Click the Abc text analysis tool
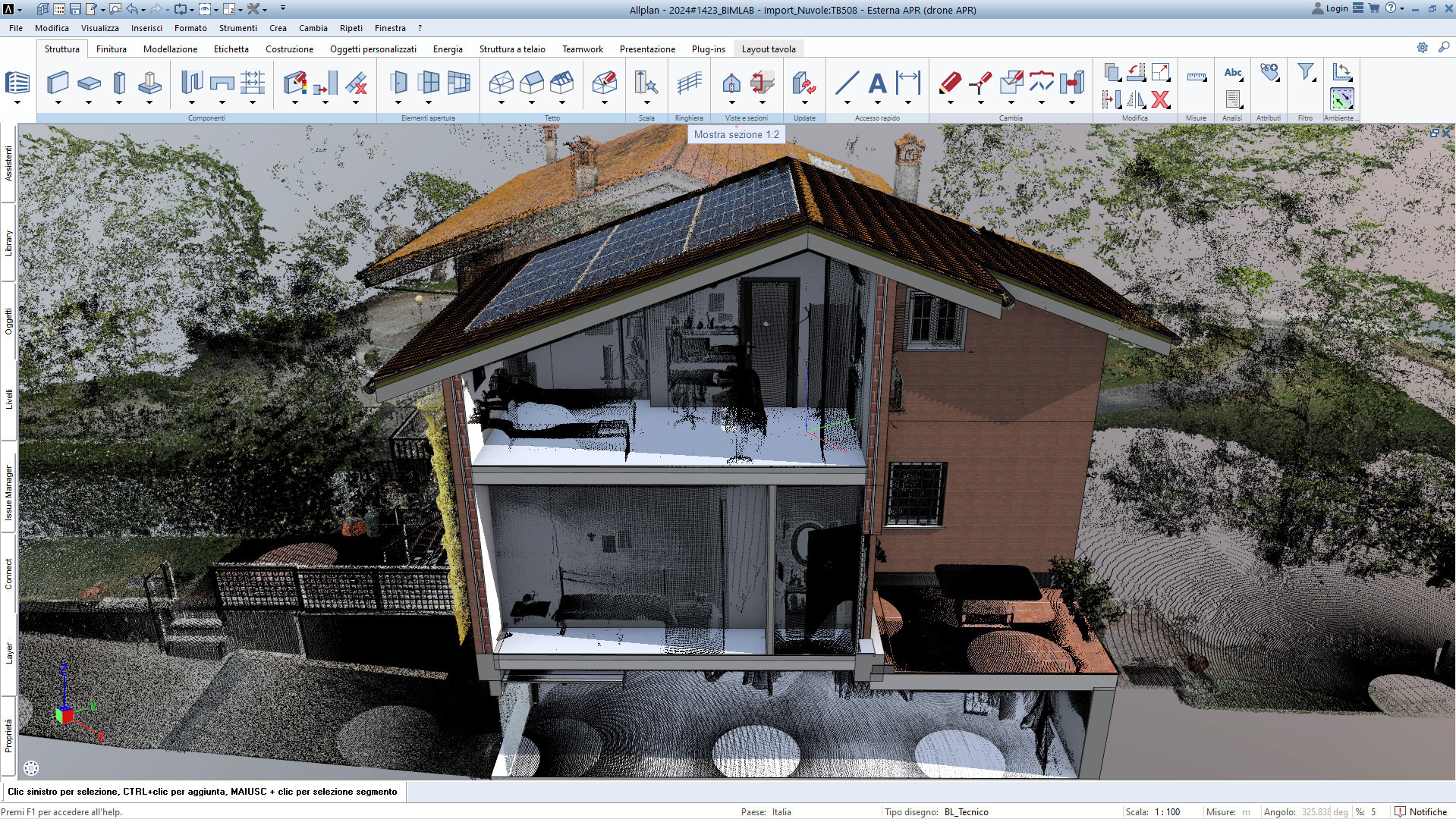The image size is (1456, 819). (1232, 73)
